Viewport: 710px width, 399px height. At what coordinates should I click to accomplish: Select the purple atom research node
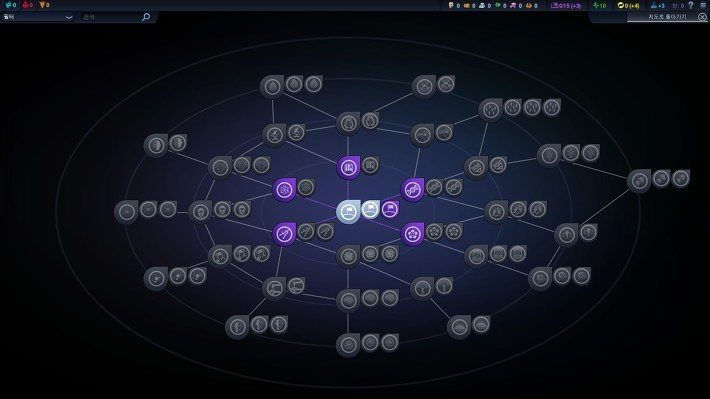(284, 189)
